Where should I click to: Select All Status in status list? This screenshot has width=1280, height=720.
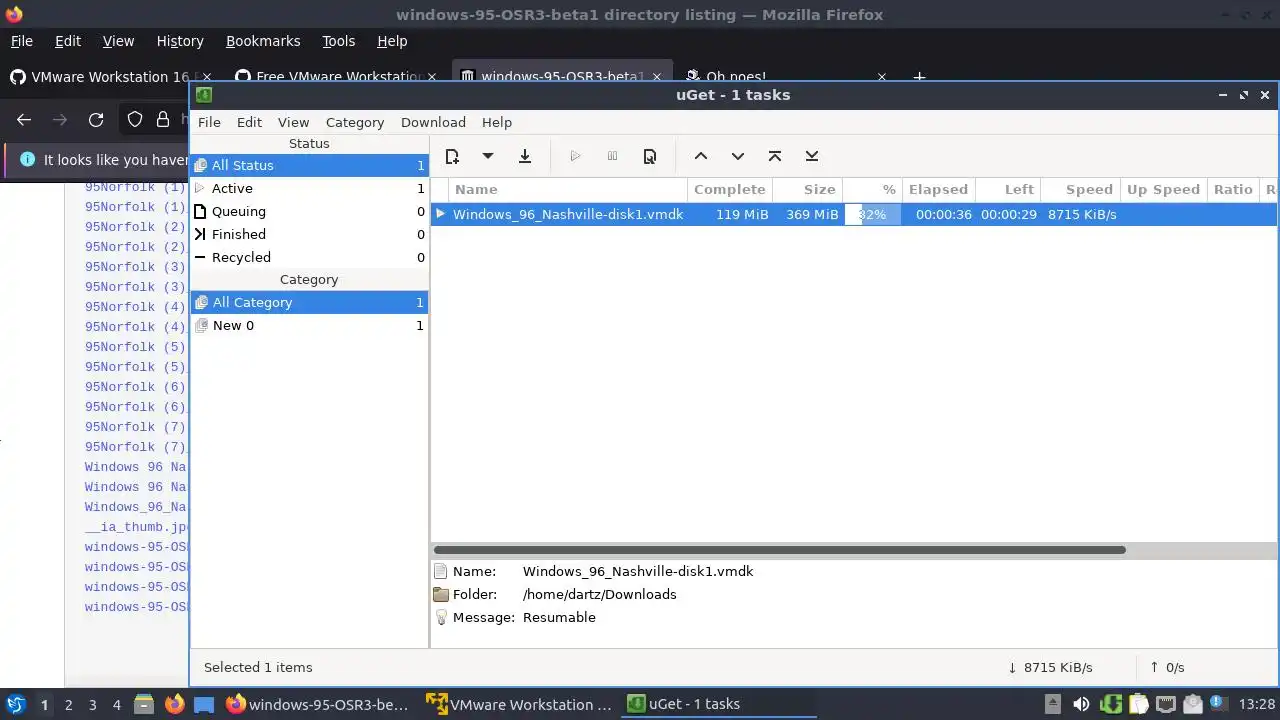(x=309, y=165)
